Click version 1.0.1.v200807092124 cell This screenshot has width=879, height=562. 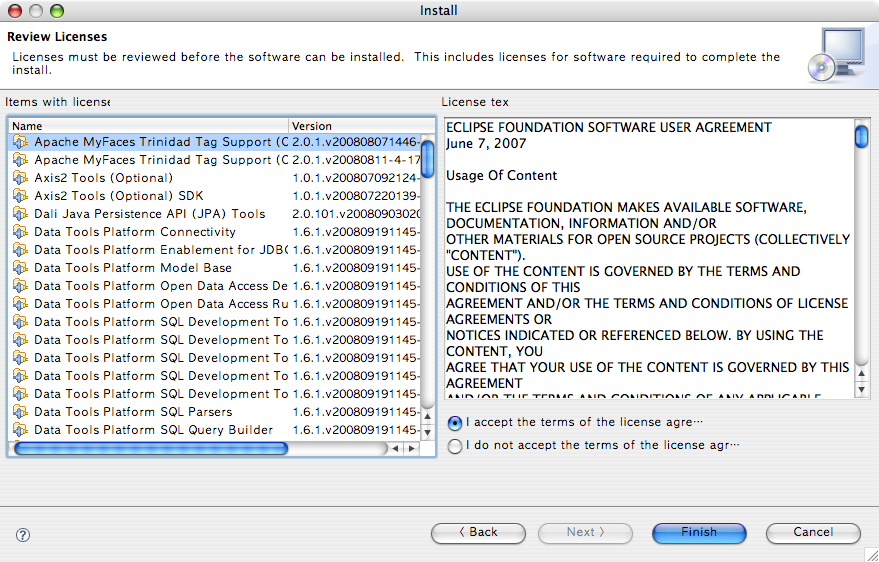pyautogui.click(x=356, y=178)
